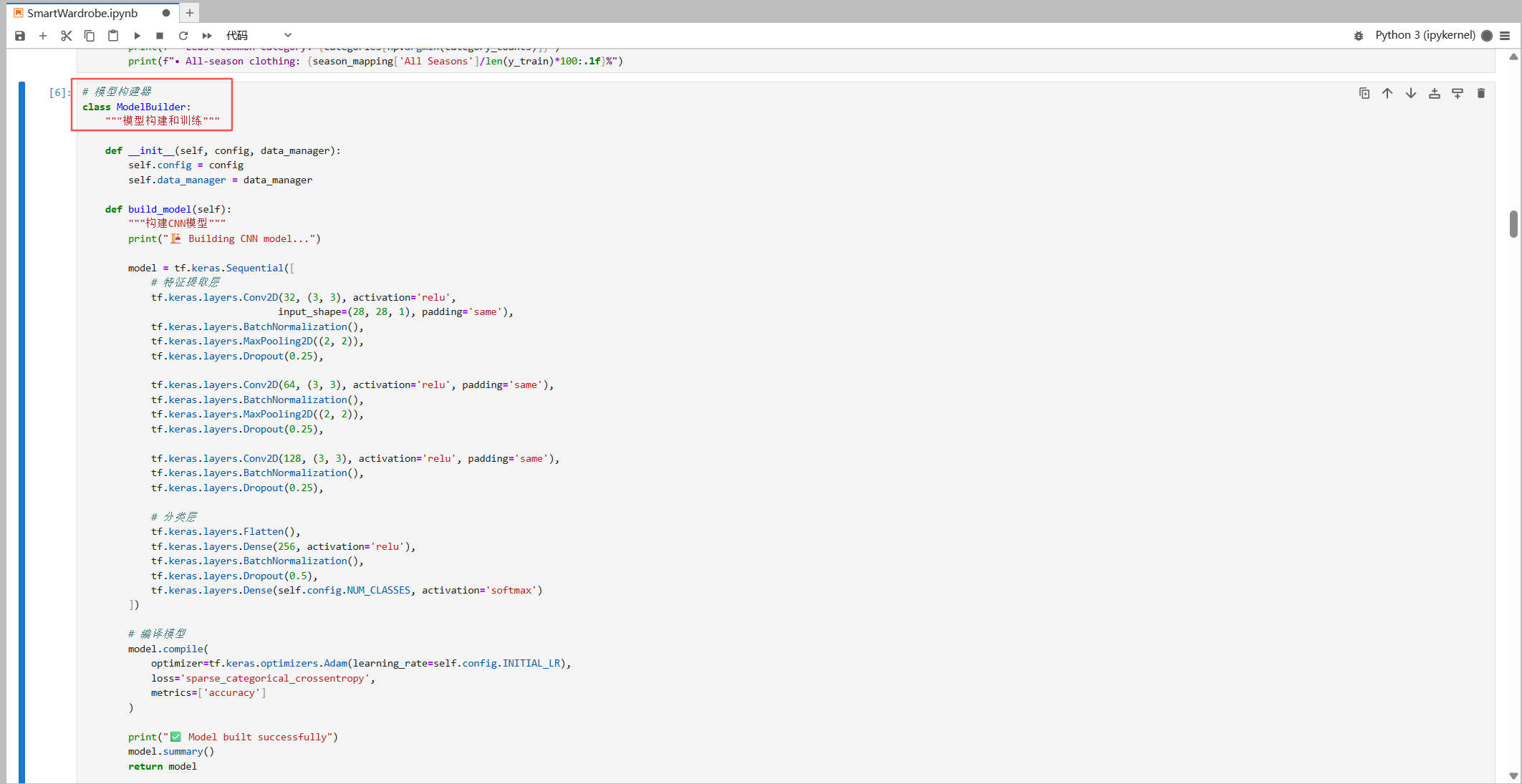Restart the kernel
Viewport: 1522px width, 784px height.
[183, 36]
